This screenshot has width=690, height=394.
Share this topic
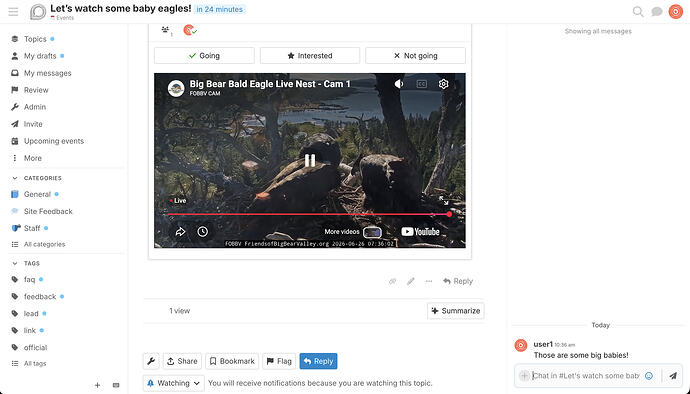tap(182, 361)
